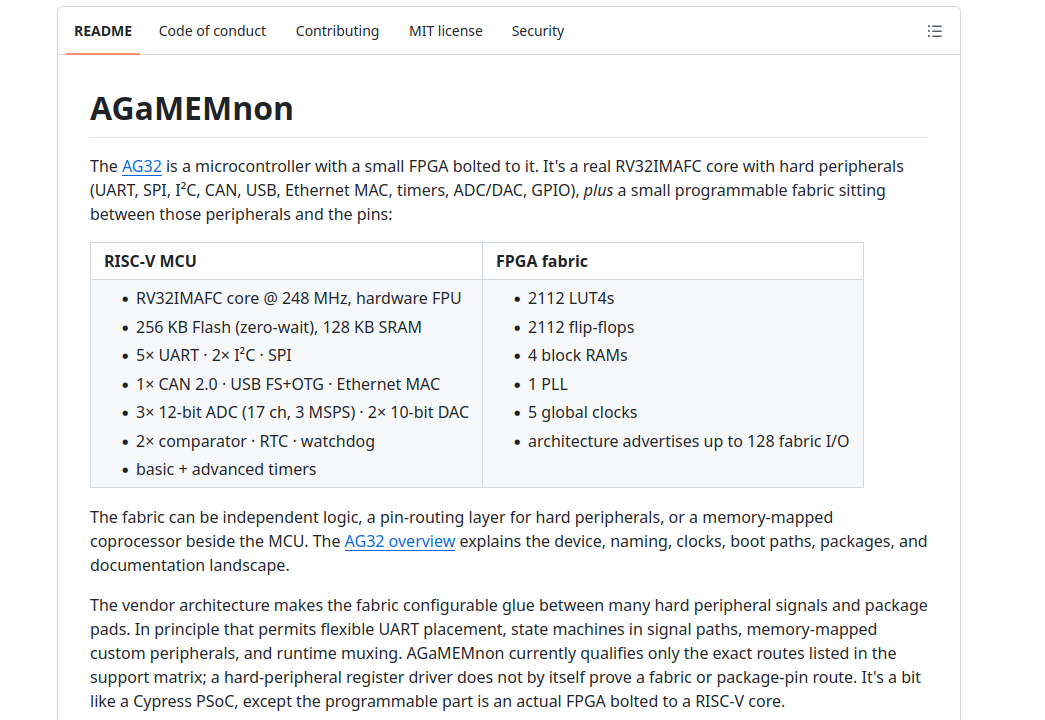Click '2× comparator · RTC · watchdog' item

255,441
